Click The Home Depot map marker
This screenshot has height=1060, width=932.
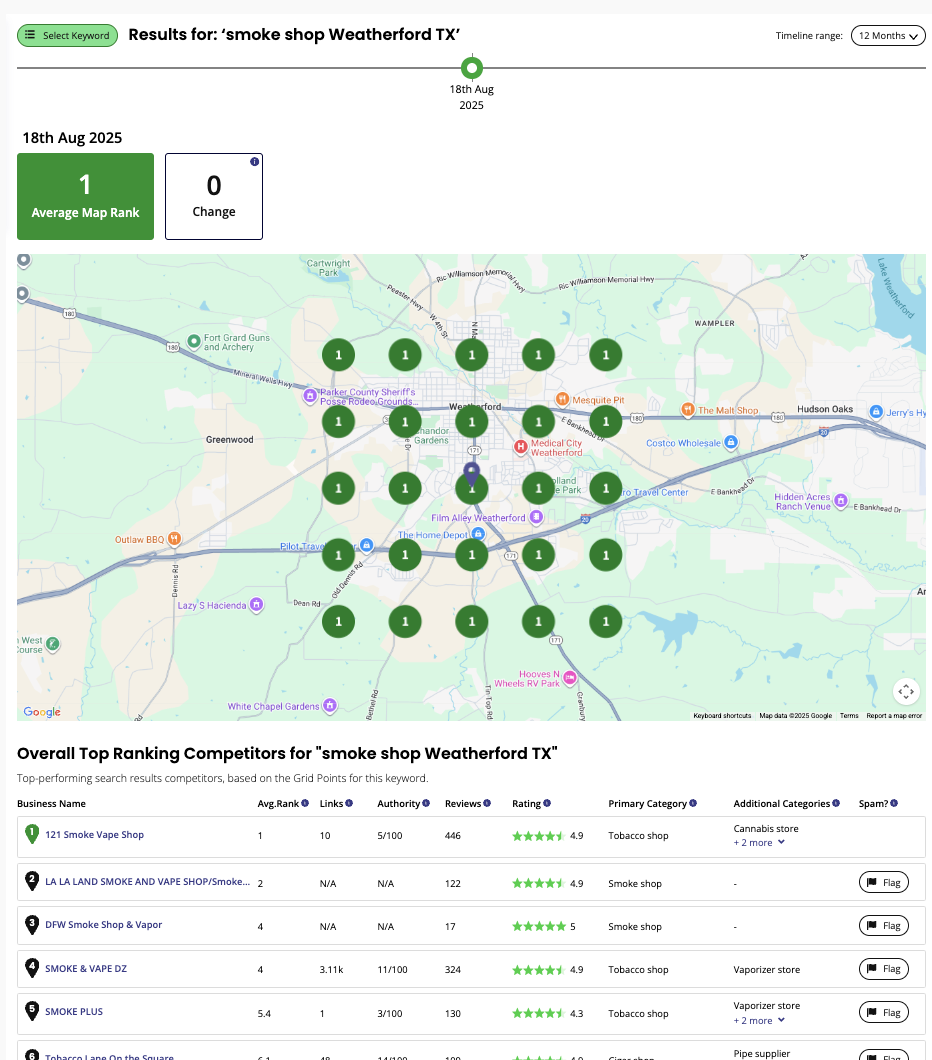tap(478, 533)
